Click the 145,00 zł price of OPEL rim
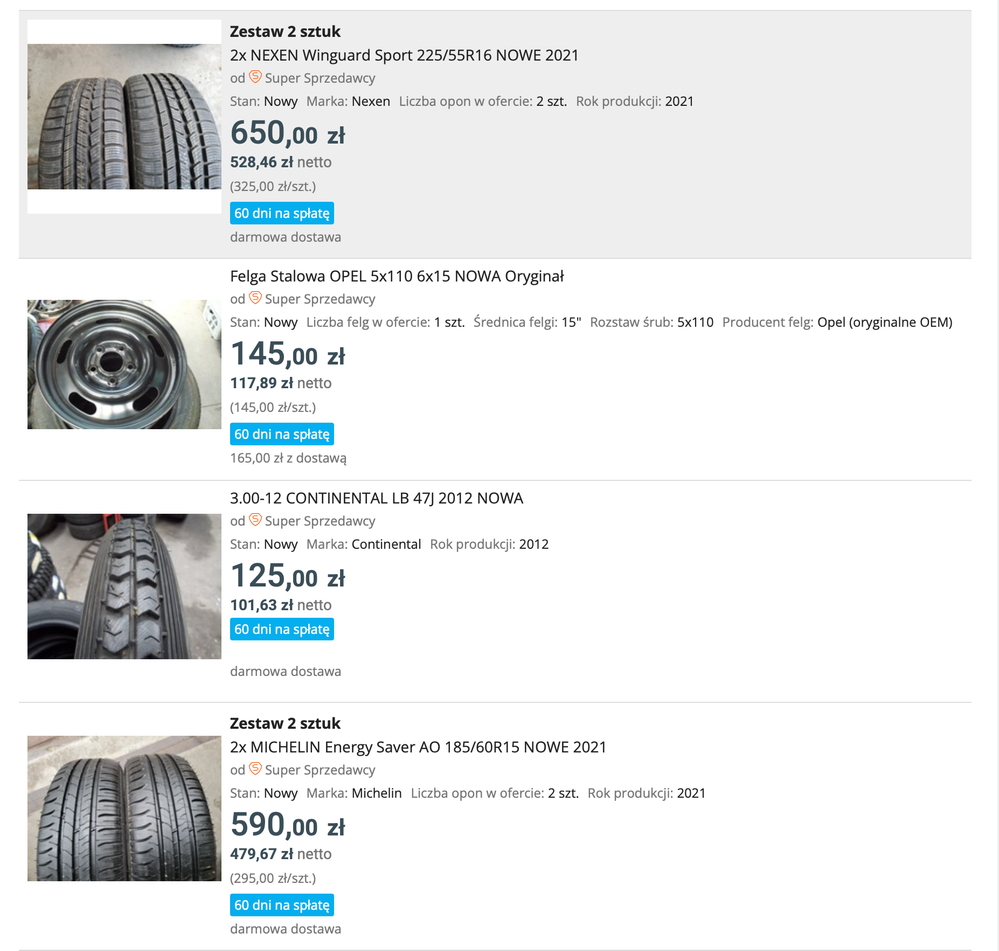 287,355
